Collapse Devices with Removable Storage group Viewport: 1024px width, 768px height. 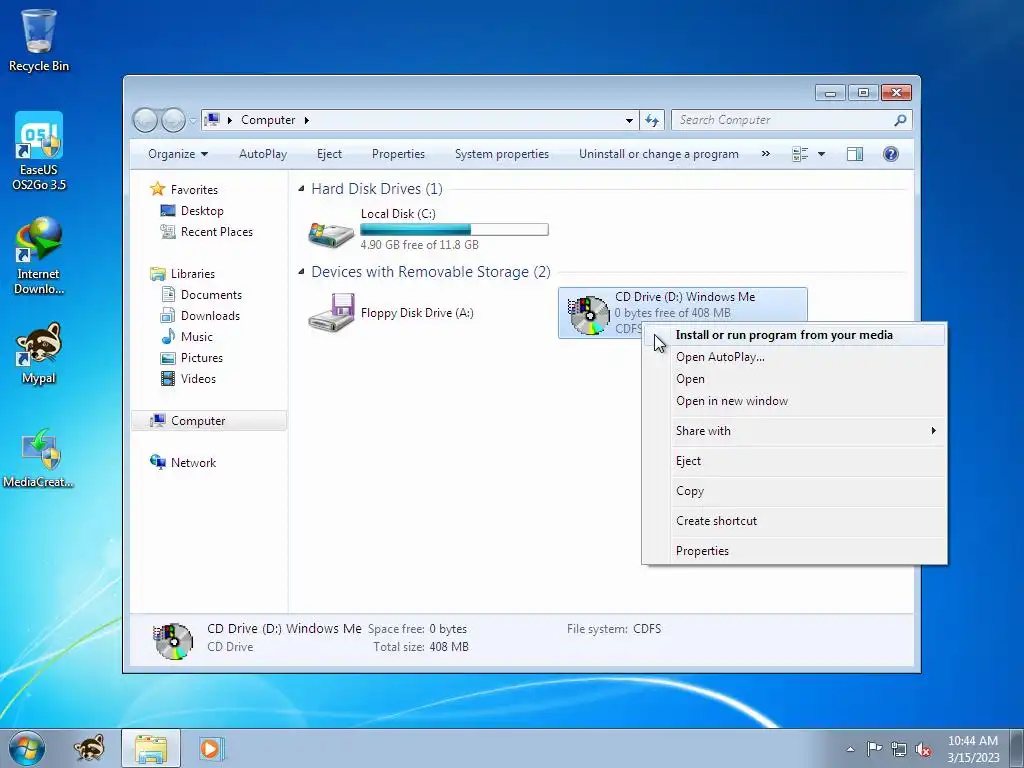[x=301, y=272]
